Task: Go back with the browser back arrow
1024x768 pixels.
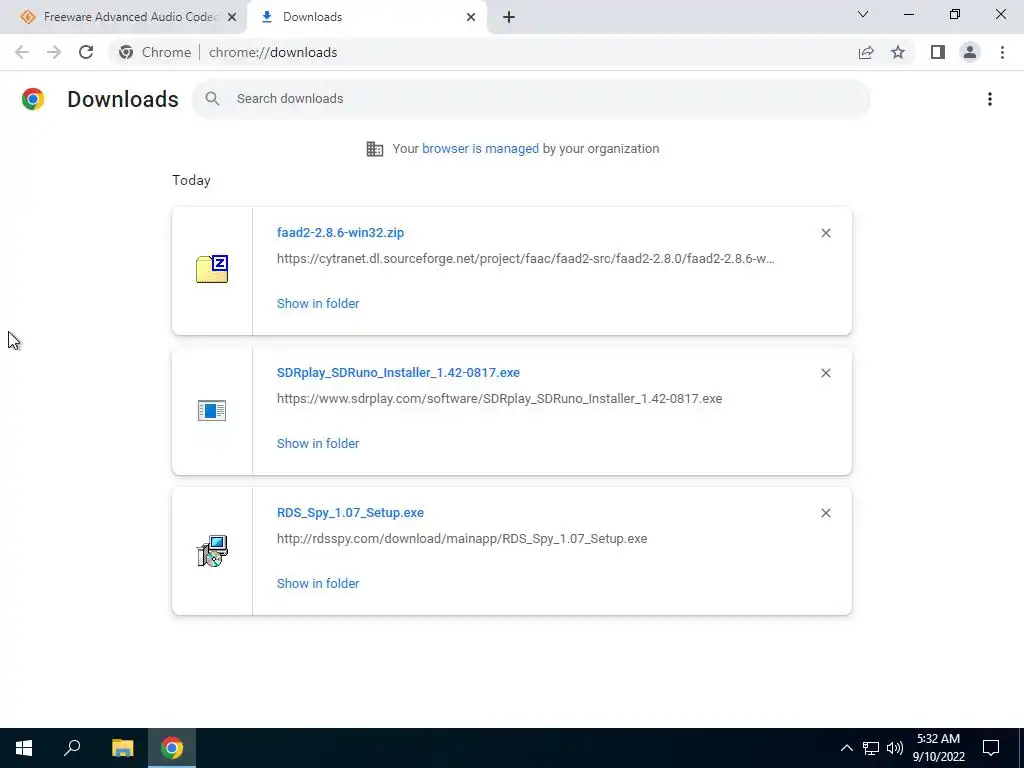Action: (22, 52)
